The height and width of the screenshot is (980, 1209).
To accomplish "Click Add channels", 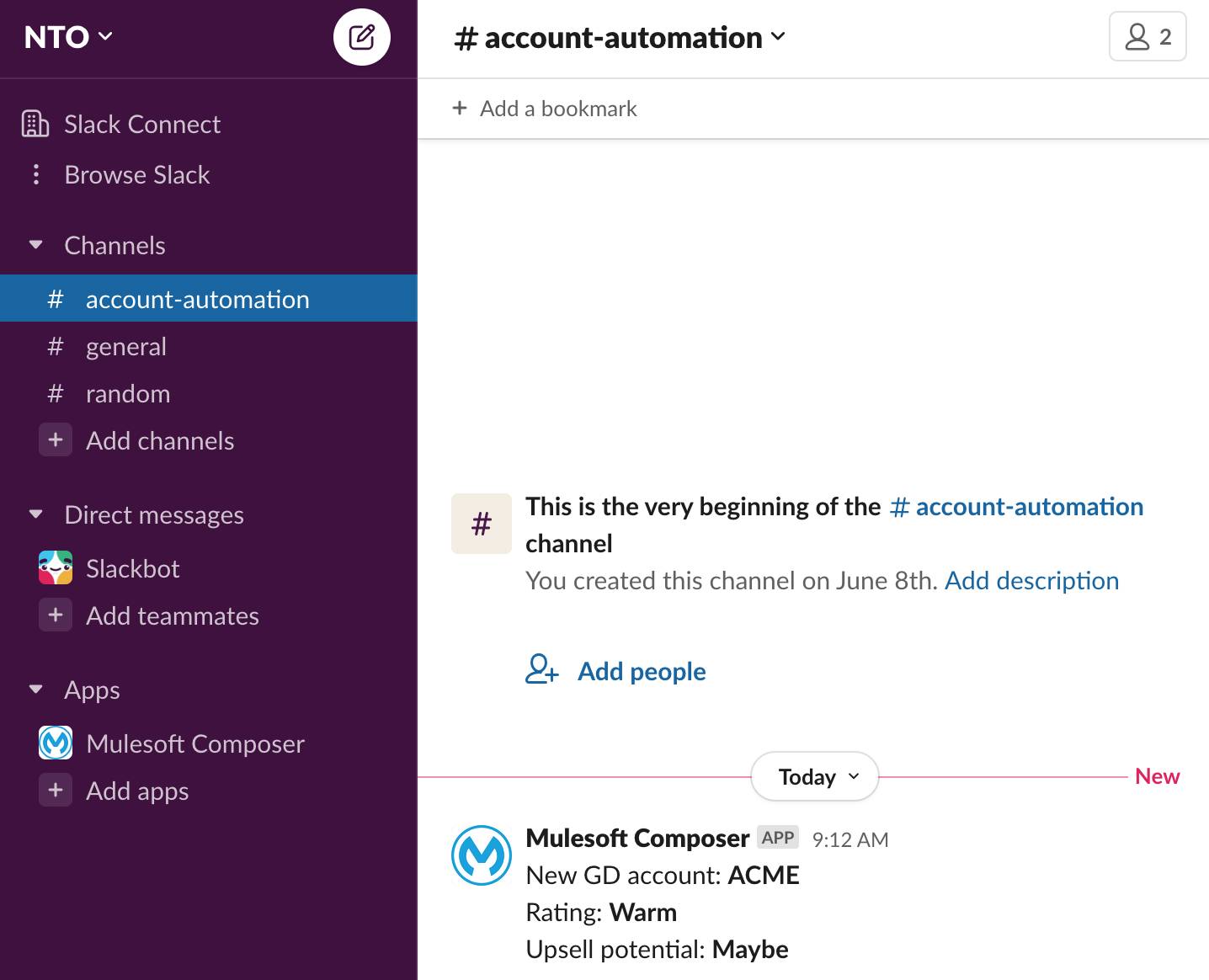I will point(160,440).
